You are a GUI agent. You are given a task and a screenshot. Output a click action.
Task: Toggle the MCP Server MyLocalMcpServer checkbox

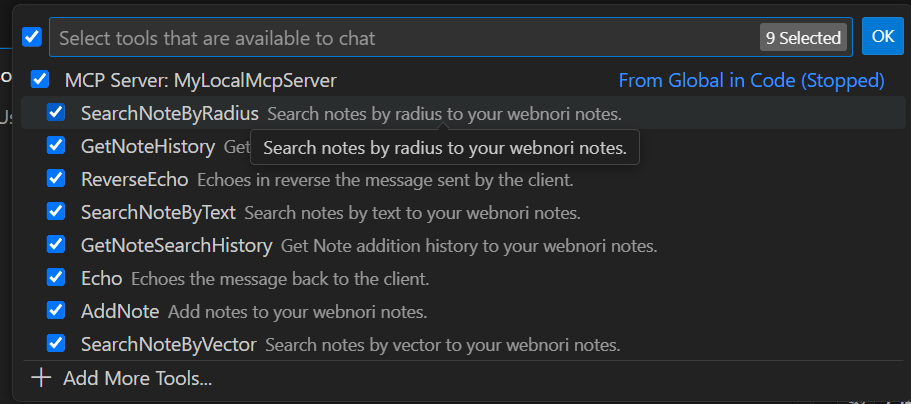coord(40,80)
